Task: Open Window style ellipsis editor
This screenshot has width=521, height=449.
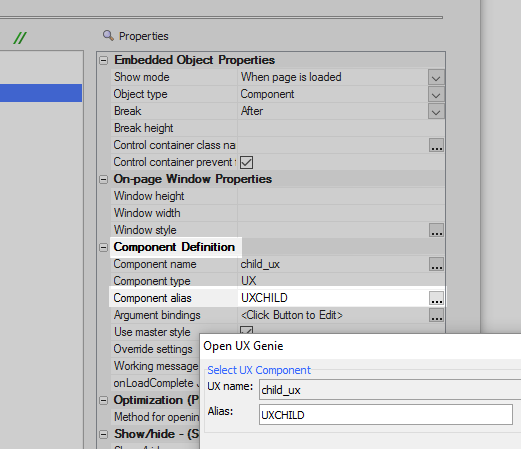Action: (x=436, y=230)
